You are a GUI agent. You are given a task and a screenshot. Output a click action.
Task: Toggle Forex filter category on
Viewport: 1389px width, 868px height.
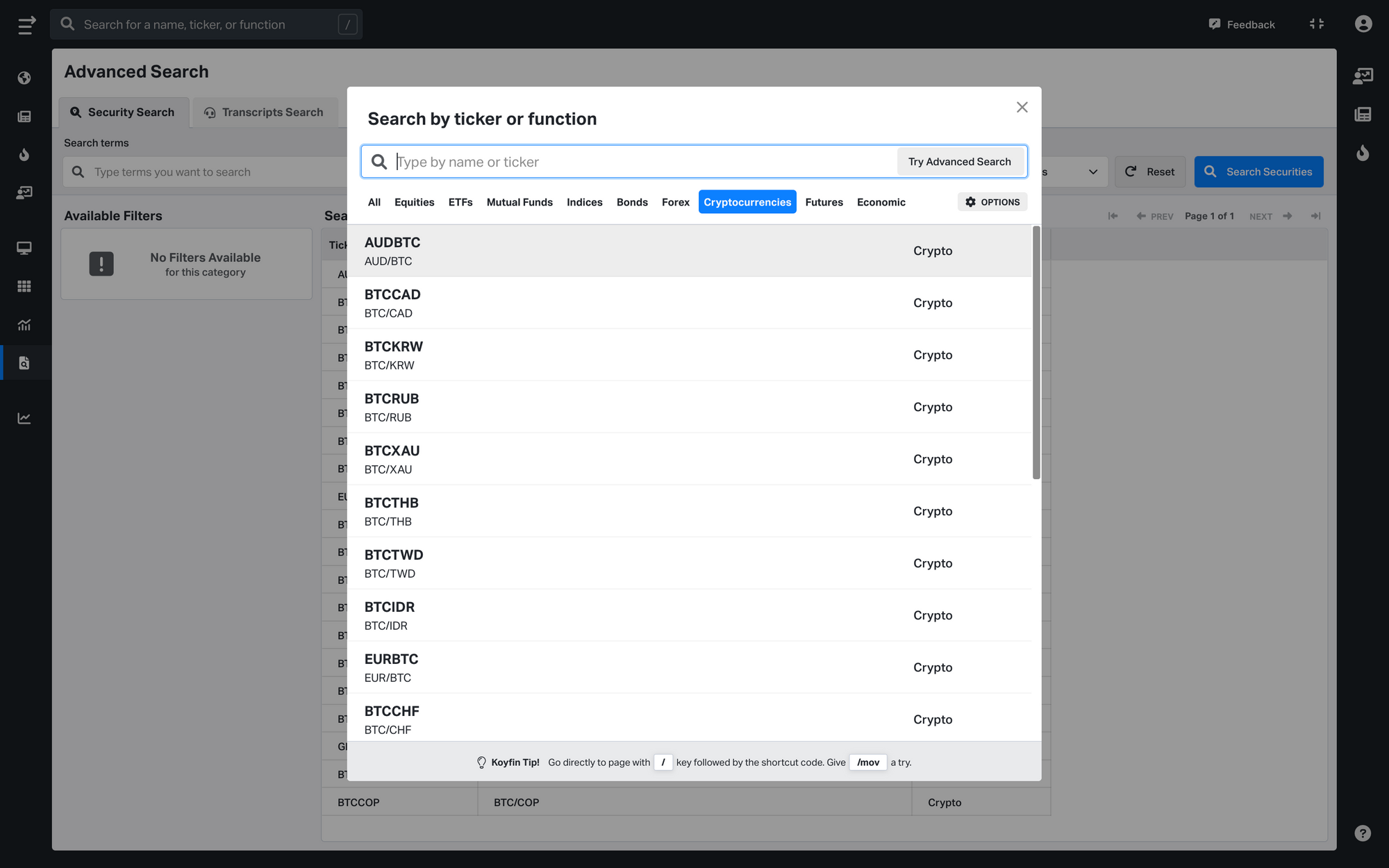pos(674,202)
